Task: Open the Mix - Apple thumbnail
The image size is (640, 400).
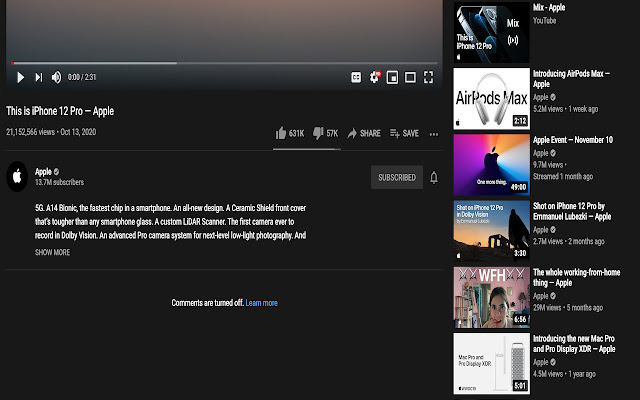Action: [x=491, y=32]
